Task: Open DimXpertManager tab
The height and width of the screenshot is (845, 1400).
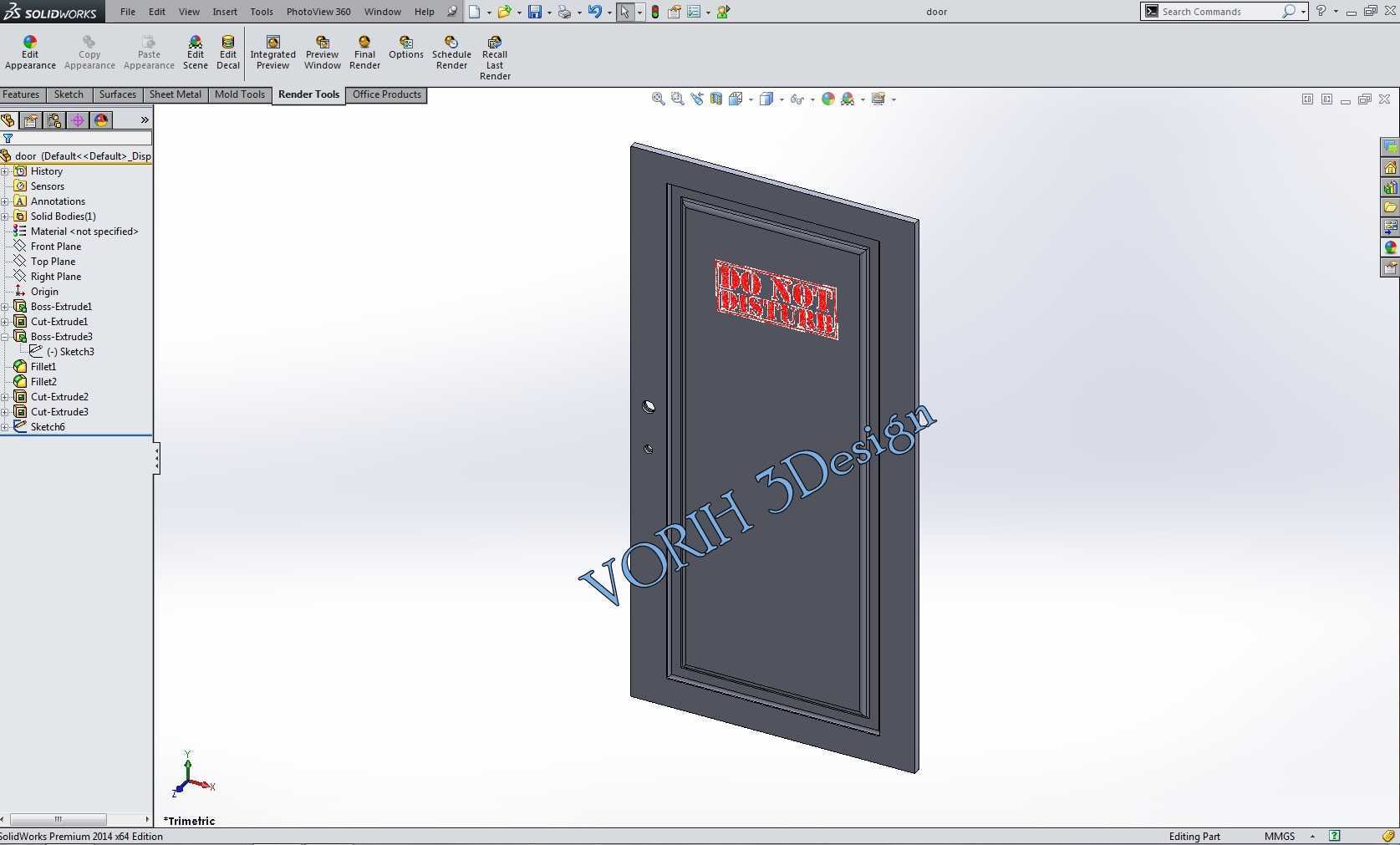Action: [x=78, y=120]
